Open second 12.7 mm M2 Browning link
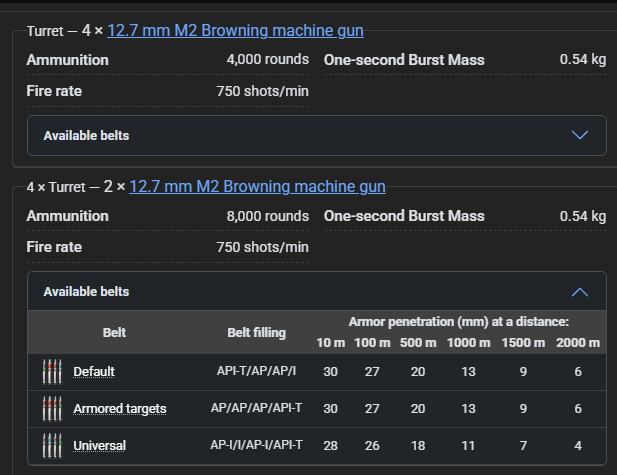The width and height of the screenshot is (617, 475). pos(257,187)
